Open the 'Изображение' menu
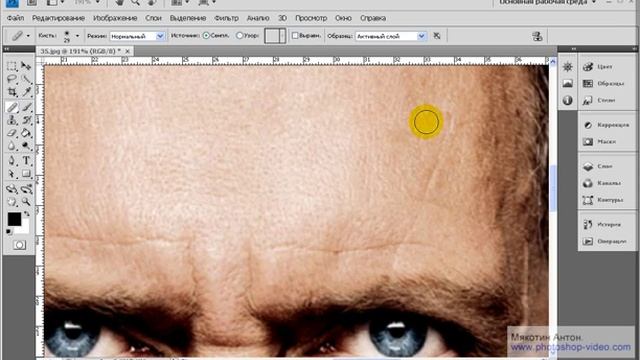Image resolution: width=640 pixels, height=360 pixels. click(x=115, y=18)
